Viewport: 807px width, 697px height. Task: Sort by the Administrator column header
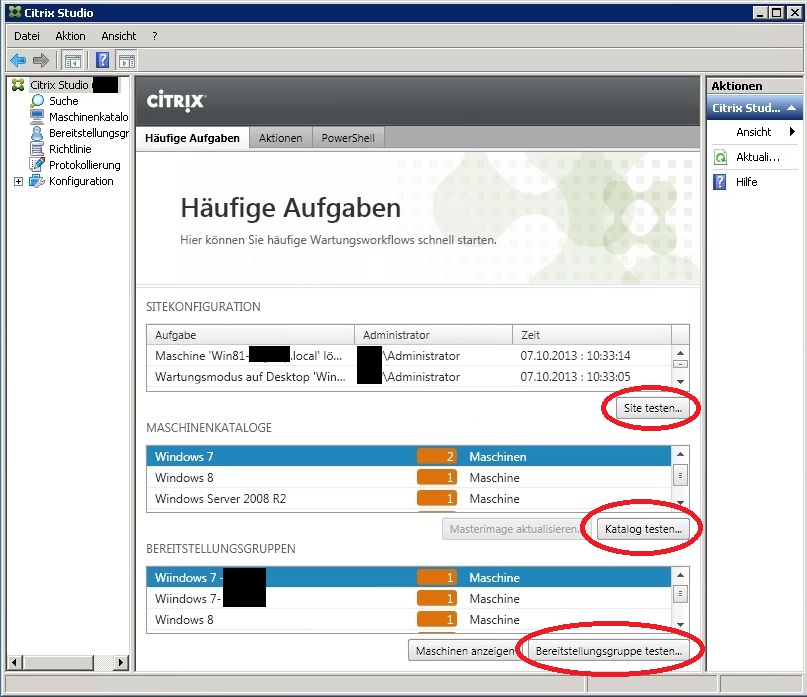434,335
